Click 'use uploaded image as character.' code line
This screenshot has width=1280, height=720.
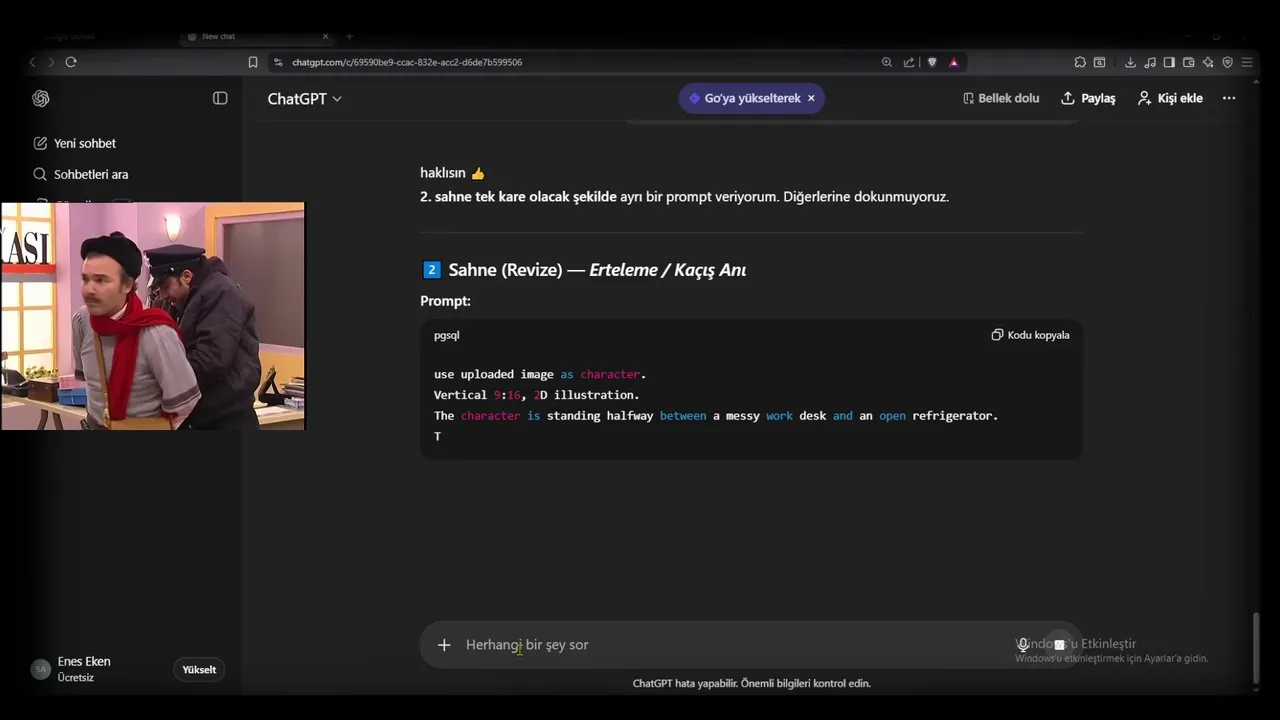[x=540, y=374]
